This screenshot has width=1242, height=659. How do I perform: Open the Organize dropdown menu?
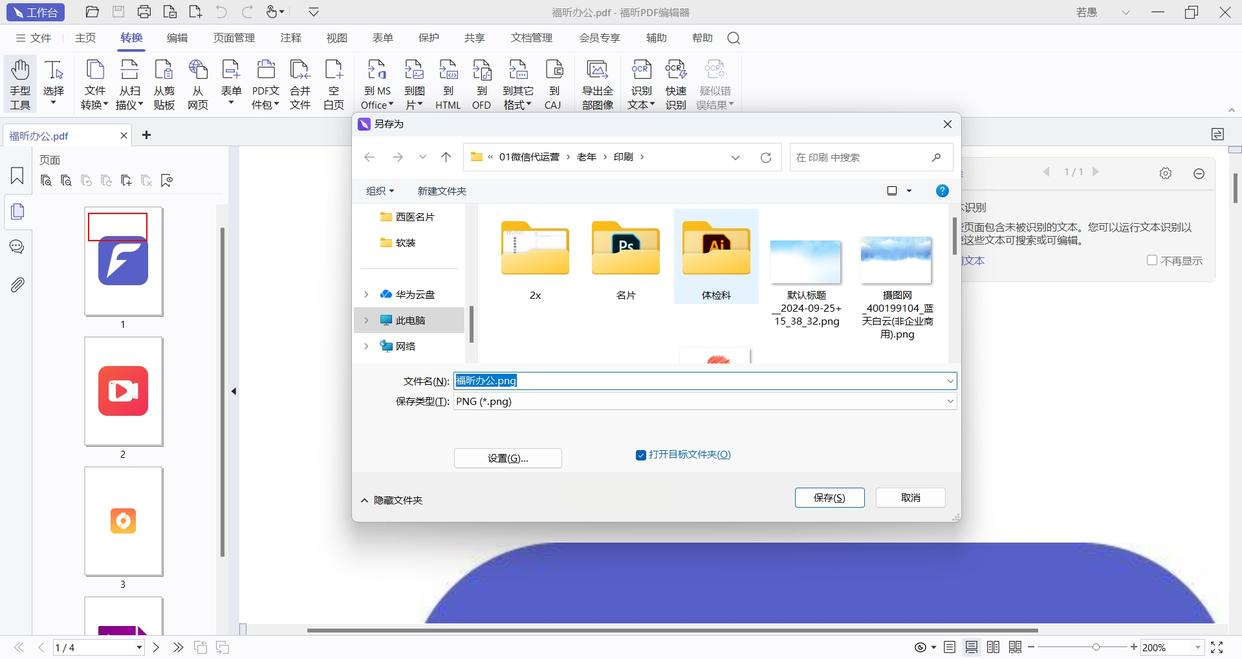pos(380,191)
